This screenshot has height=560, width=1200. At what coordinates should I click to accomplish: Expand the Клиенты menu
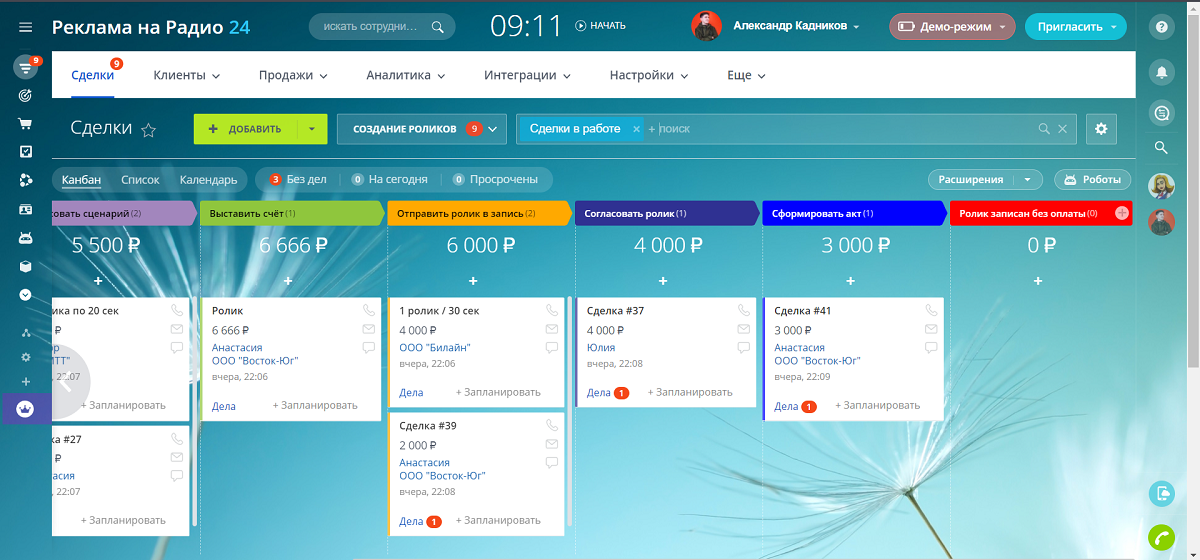click(186, 75)
